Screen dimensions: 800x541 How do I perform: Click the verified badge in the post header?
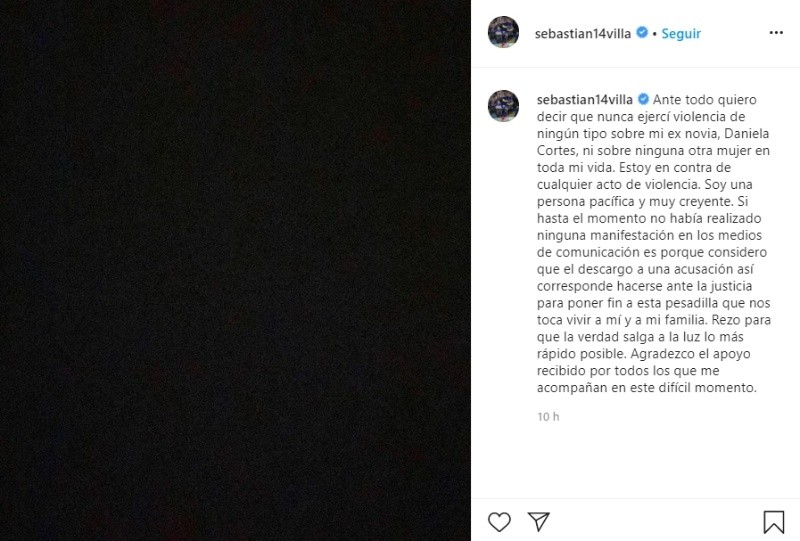pyautogui.click(x=642, y=33)
